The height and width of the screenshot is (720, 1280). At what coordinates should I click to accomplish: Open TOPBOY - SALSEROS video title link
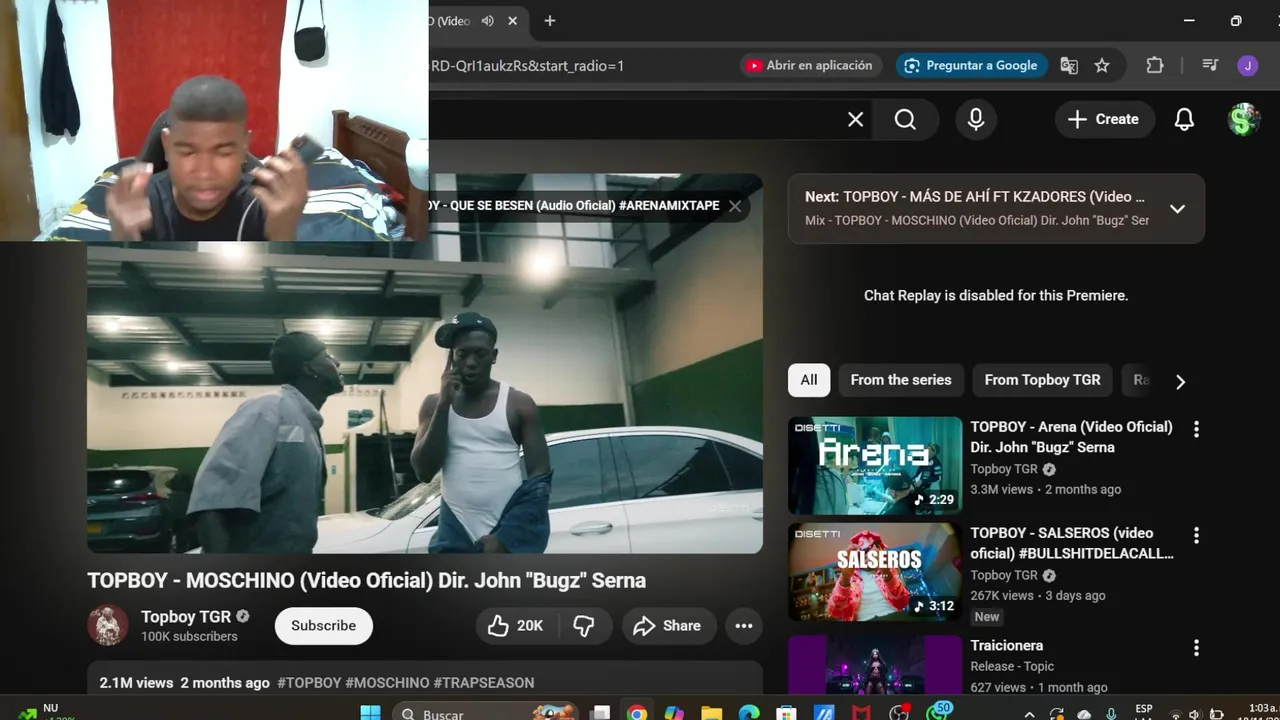click(1071, 543)
